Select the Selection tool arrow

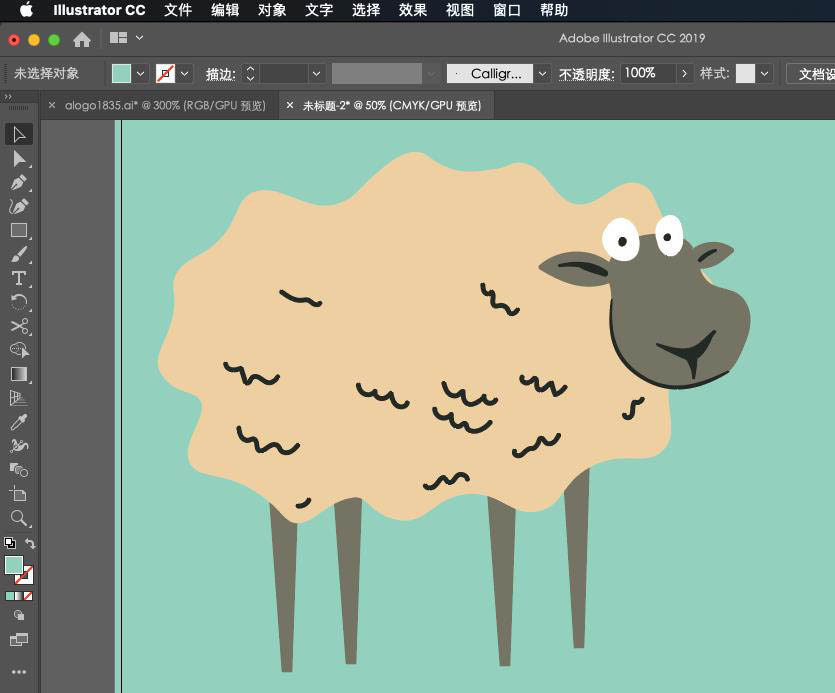coord(19,134)
